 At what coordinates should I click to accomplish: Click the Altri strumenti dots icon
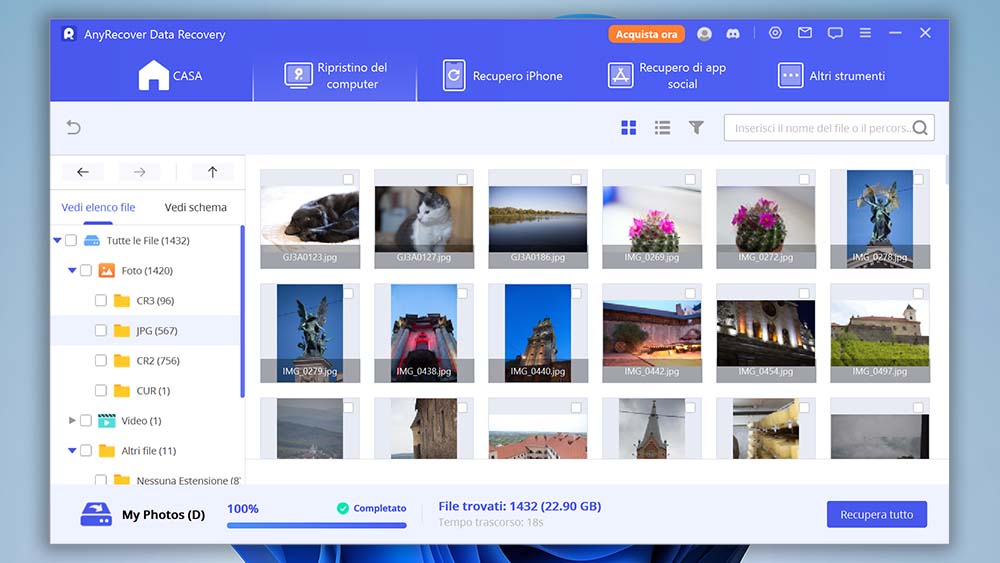click(x=790, y=75)
